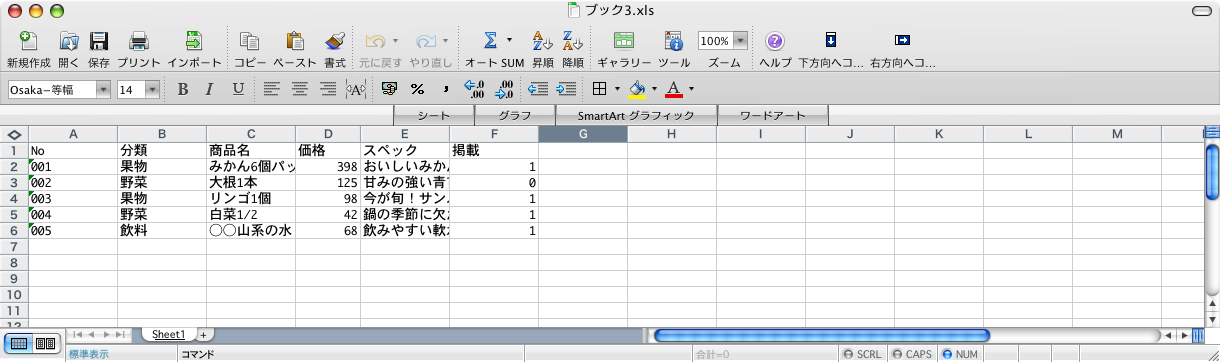Copy selection with the コピー icon
The image size is (1220, 362).
[x=250, y=42]
